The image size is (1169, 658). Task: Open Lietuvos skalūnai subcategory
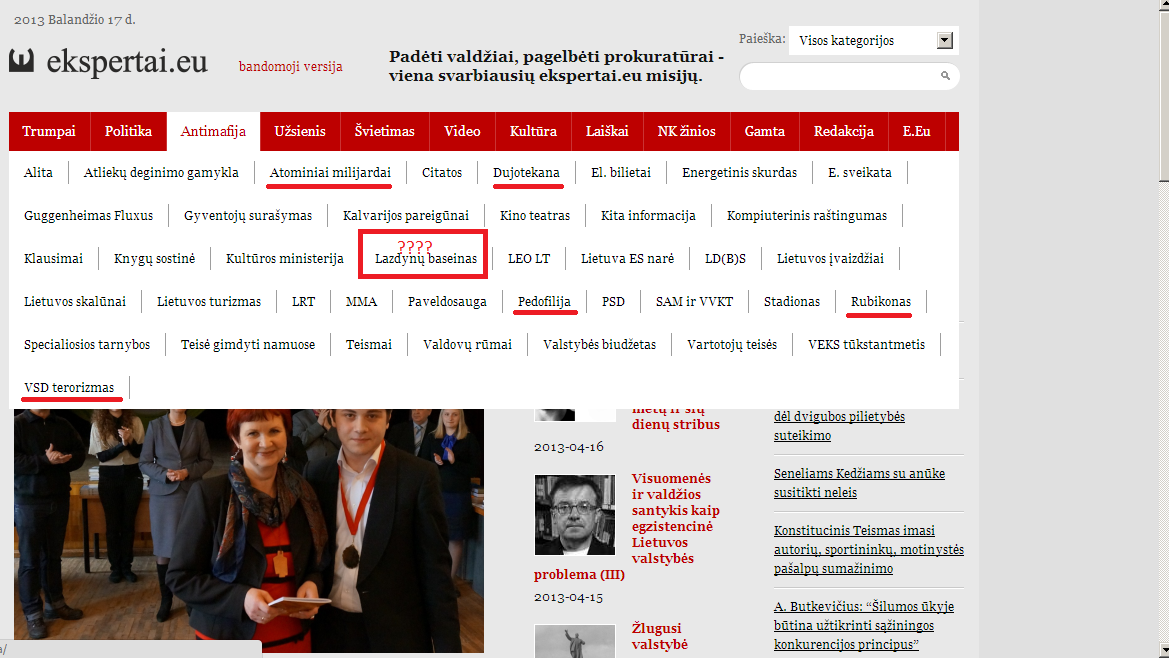coord(75,302)
